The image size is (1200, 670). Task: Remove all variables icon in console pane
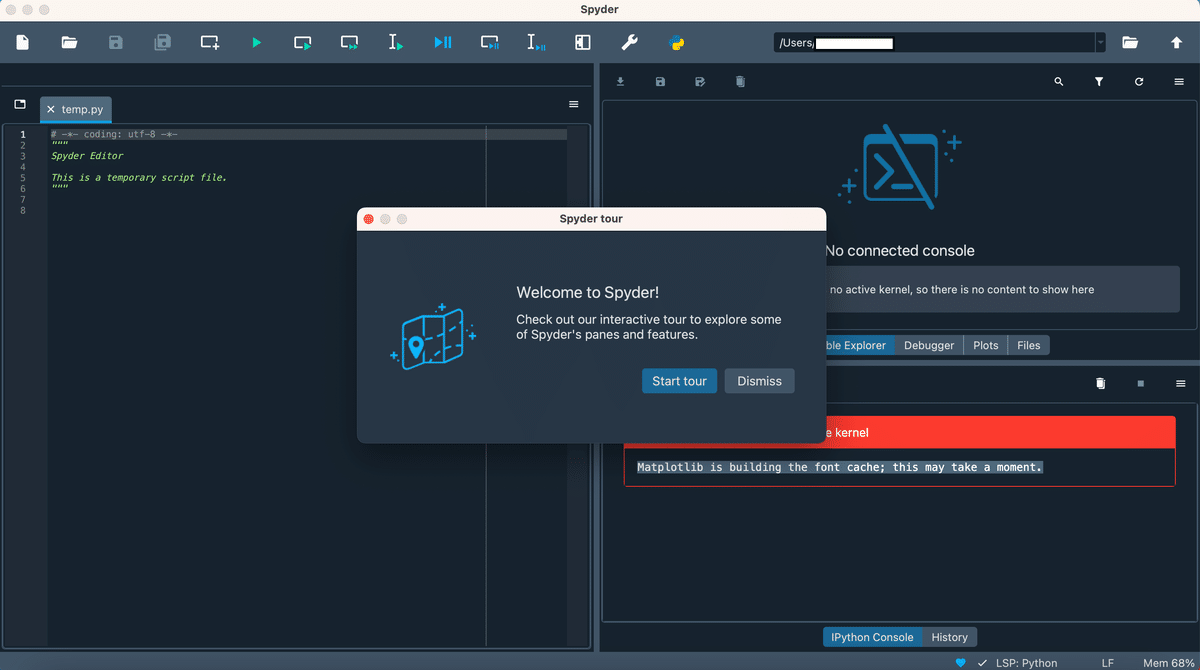click(x=1101, y=383)
